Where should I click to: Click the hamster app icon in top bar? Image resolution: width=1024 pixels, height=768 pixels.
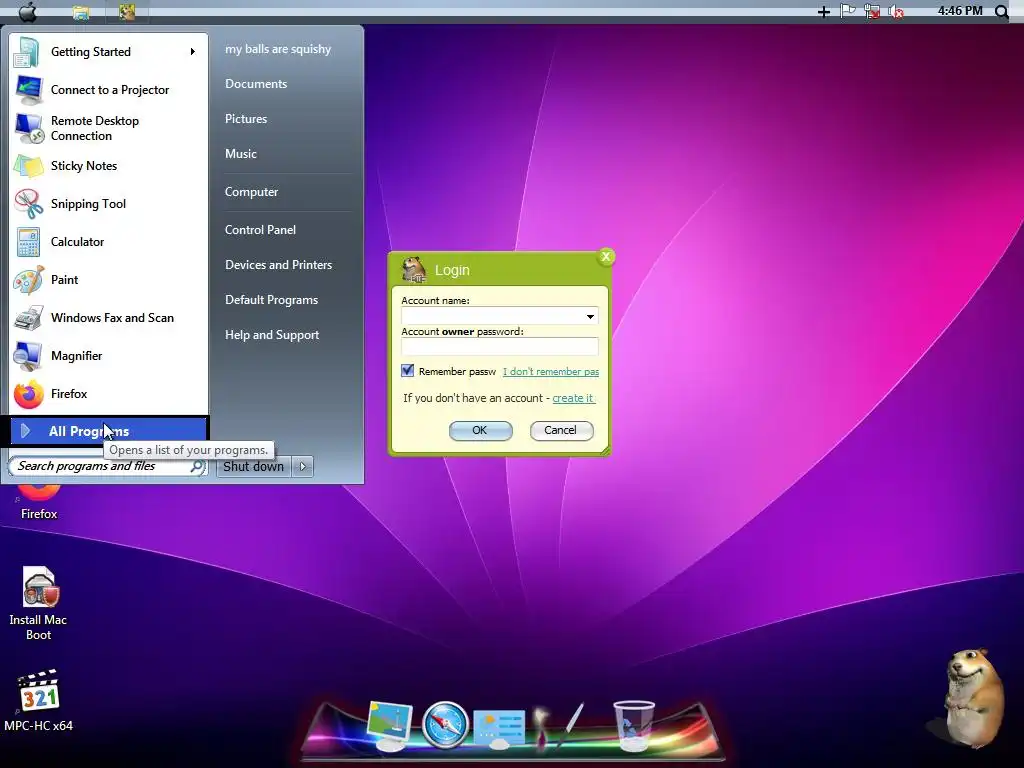tap(127, 12)
